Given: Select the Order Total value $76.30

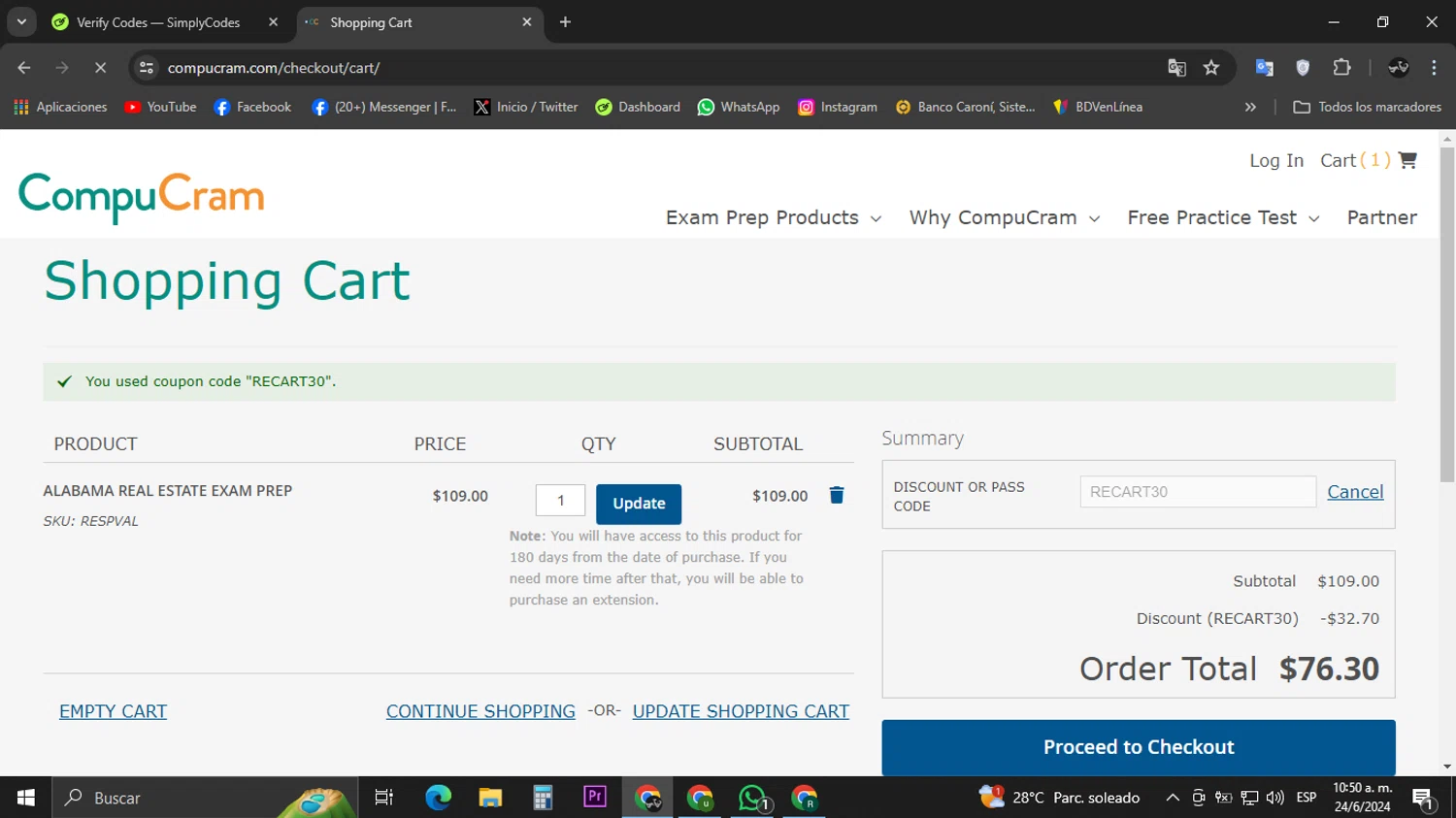Looking at the screenshot, I should coord(1329,669).
